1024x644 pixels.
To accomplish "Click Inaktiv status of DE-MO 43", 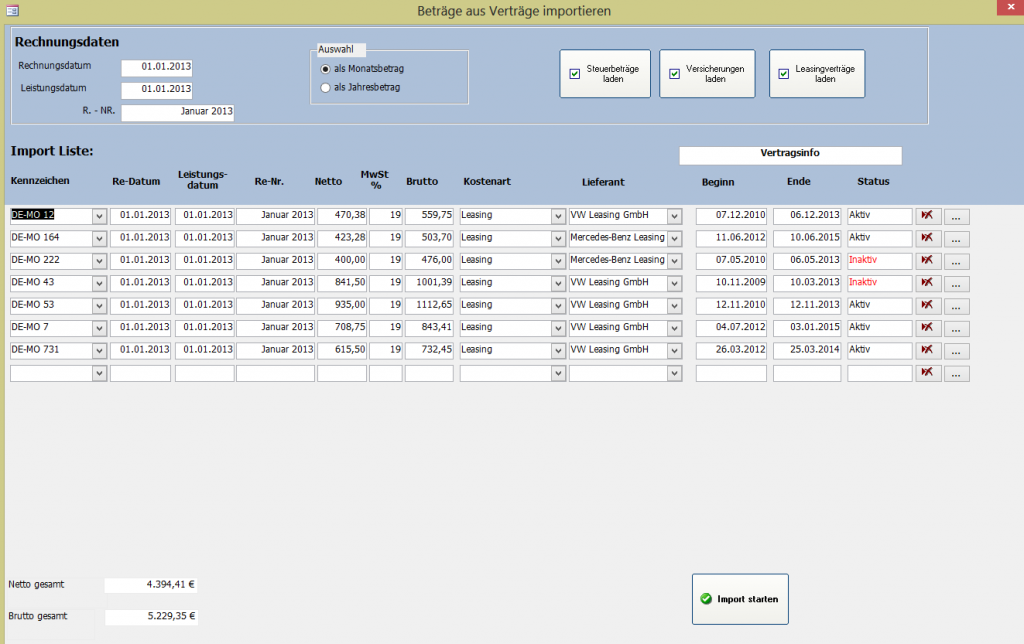I will (880, 283).
